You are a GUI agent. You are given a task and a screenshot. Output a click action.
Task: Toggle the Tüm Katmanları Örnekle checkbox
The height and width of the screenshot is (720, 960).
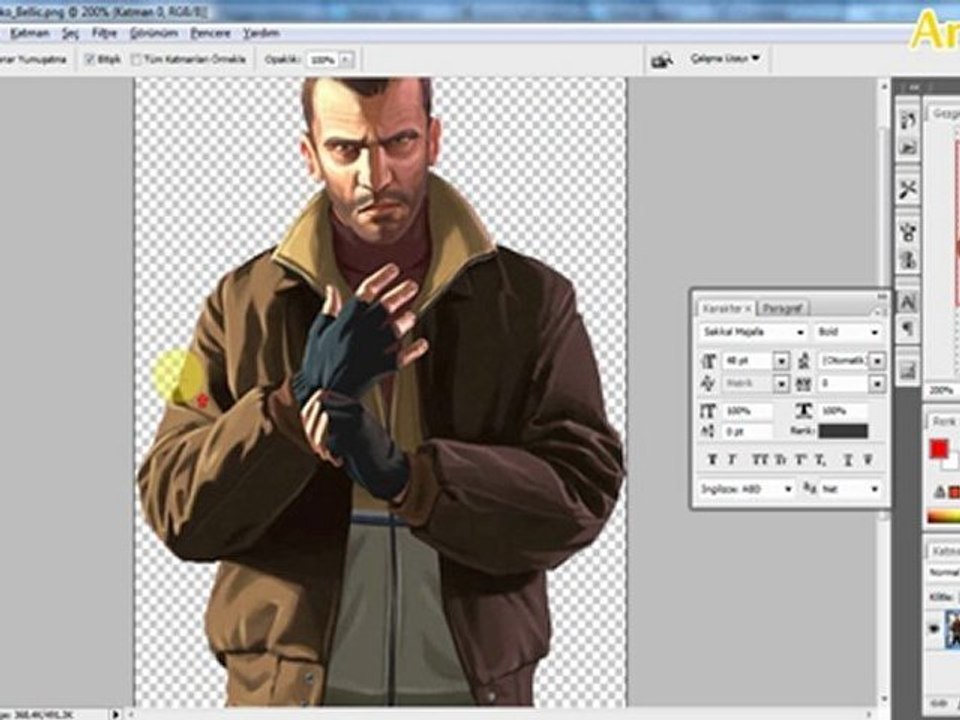(x=137, y=59)
